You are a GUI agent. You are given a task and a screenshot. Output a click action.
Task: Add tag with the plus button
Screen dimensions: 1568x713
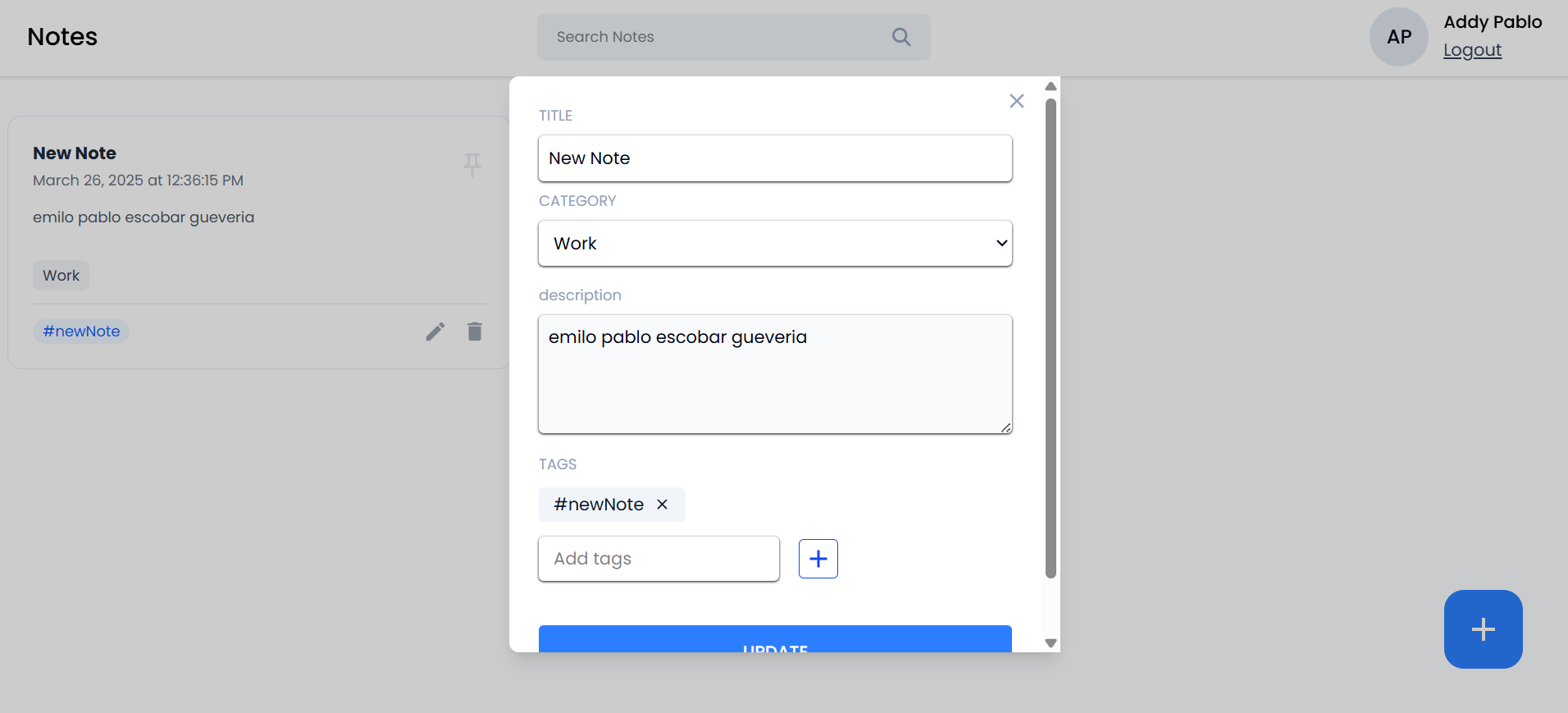pos(818,559)
